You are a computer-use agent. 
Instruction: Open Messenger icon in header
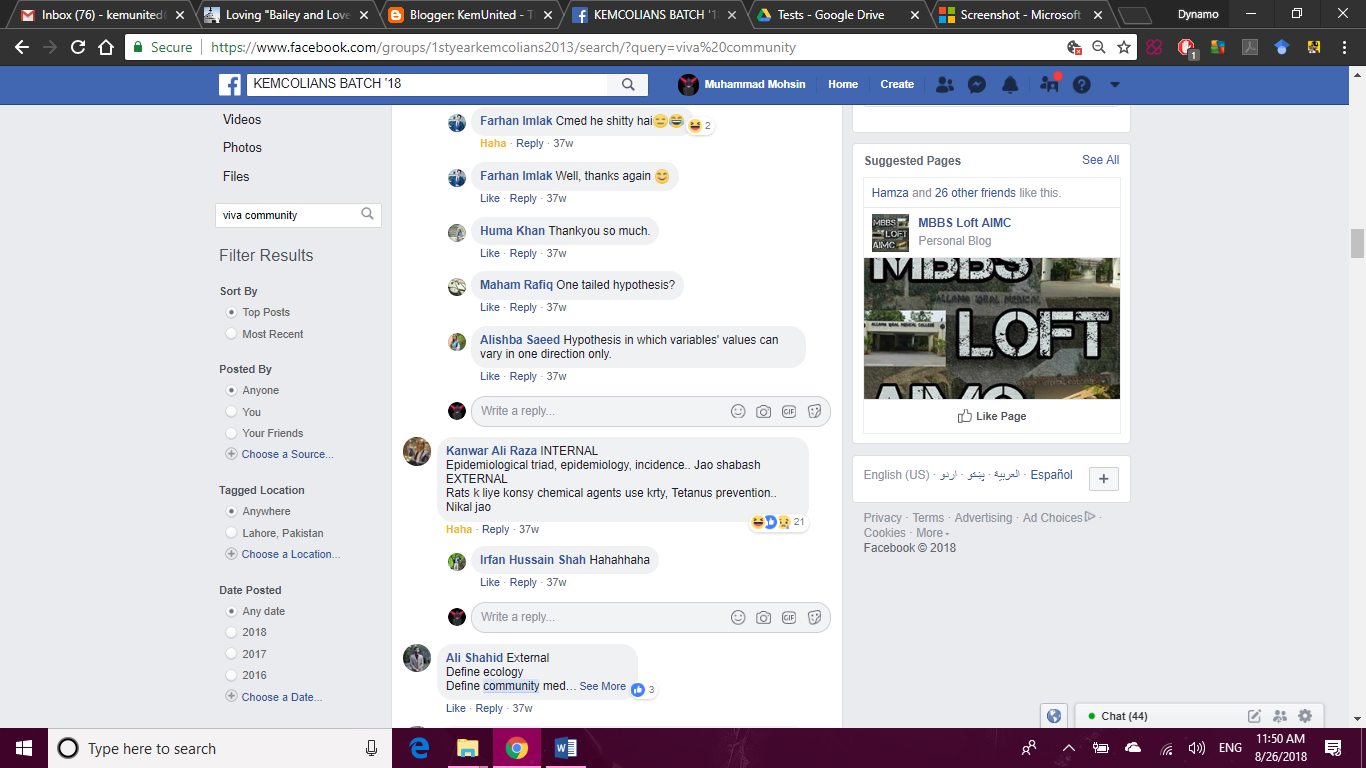click(977, 84)
